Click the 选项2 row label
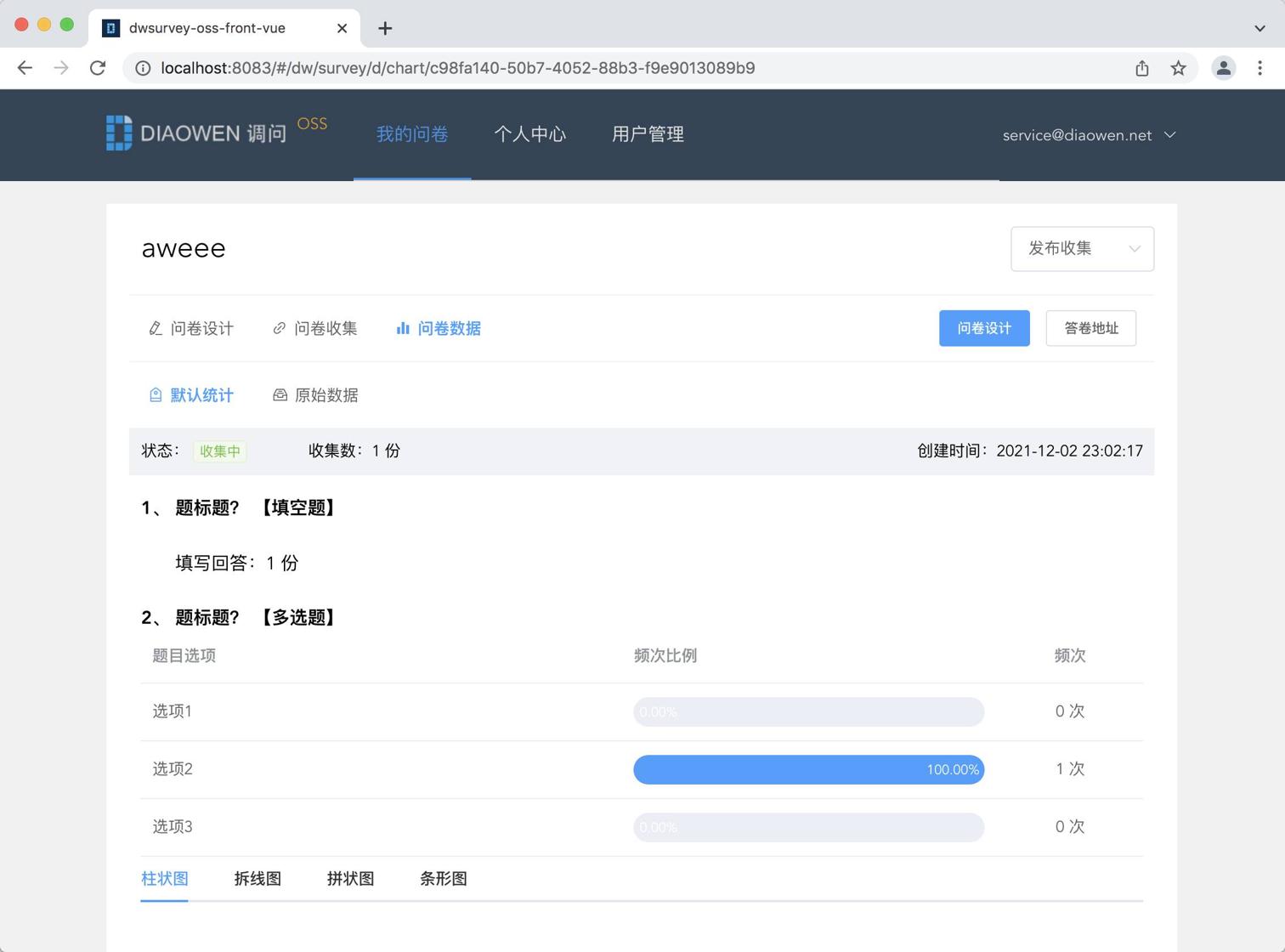 pyautogui.click(x=173, y=769)
